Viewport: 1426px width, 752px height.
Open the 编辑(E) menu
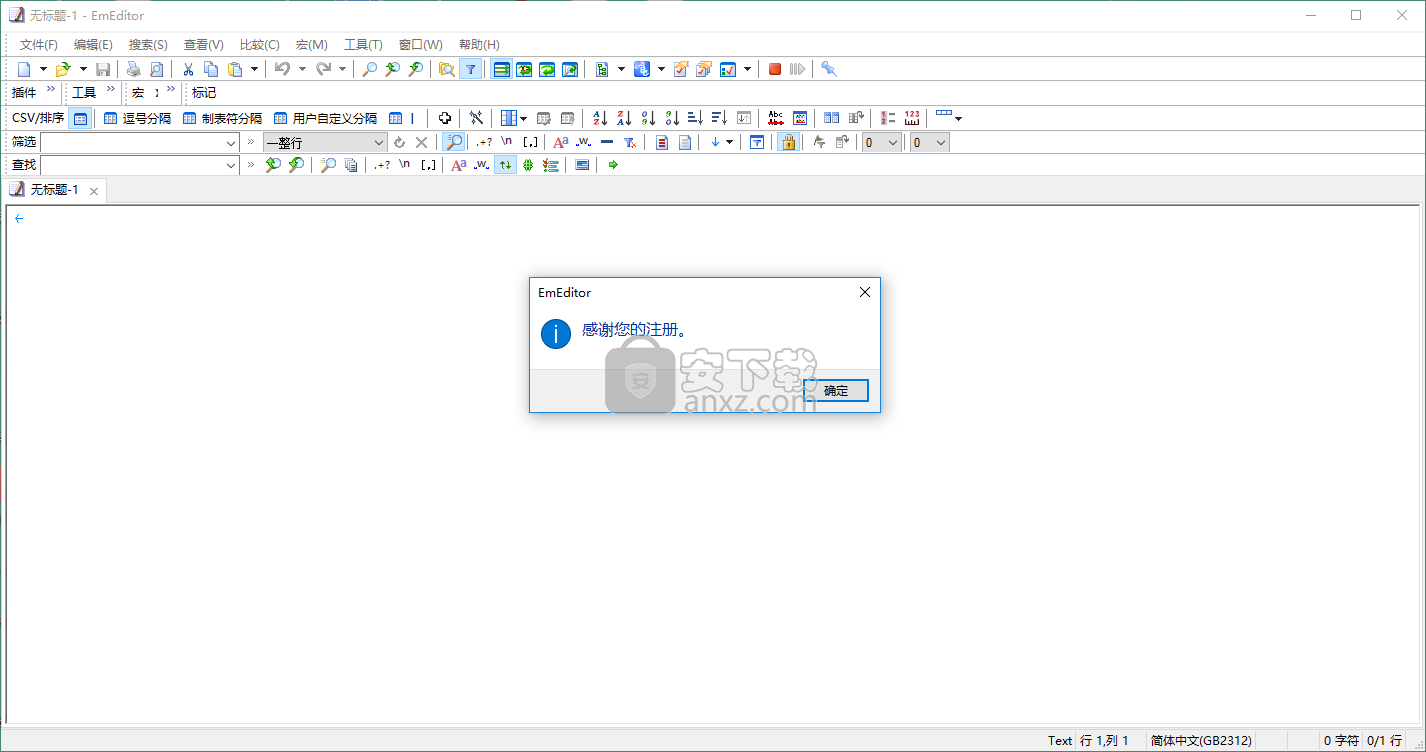[93, 45]
